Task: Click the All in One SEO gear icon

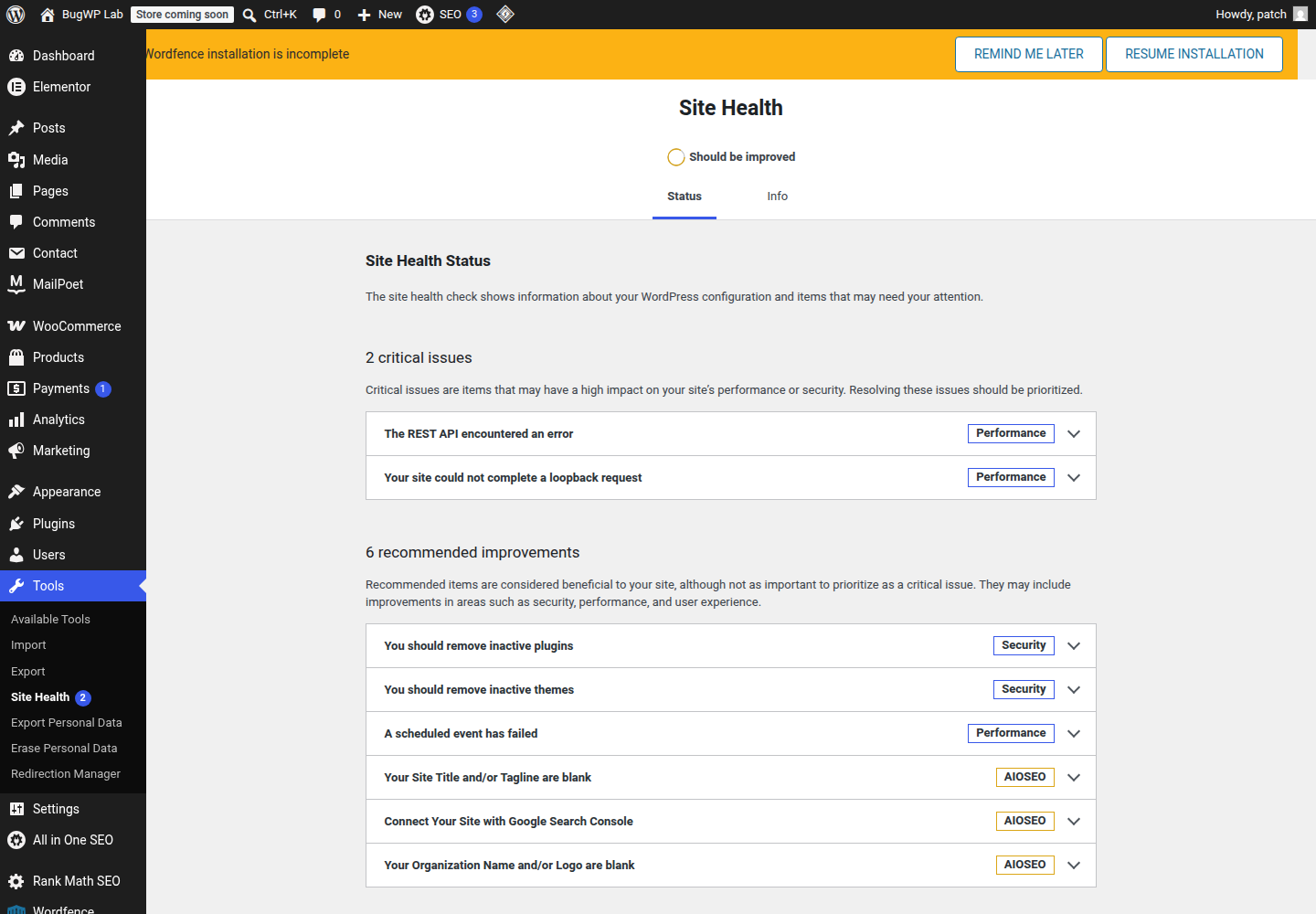Action: pos(16,840)
